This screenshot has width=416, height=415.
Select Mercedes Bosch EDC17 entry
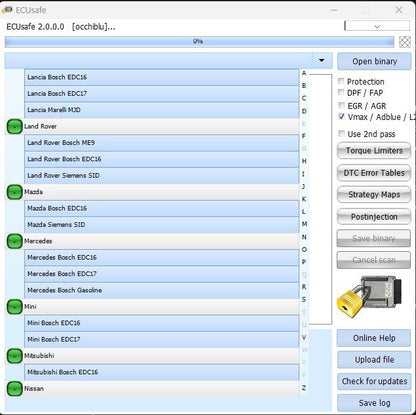tap(162, 274)
